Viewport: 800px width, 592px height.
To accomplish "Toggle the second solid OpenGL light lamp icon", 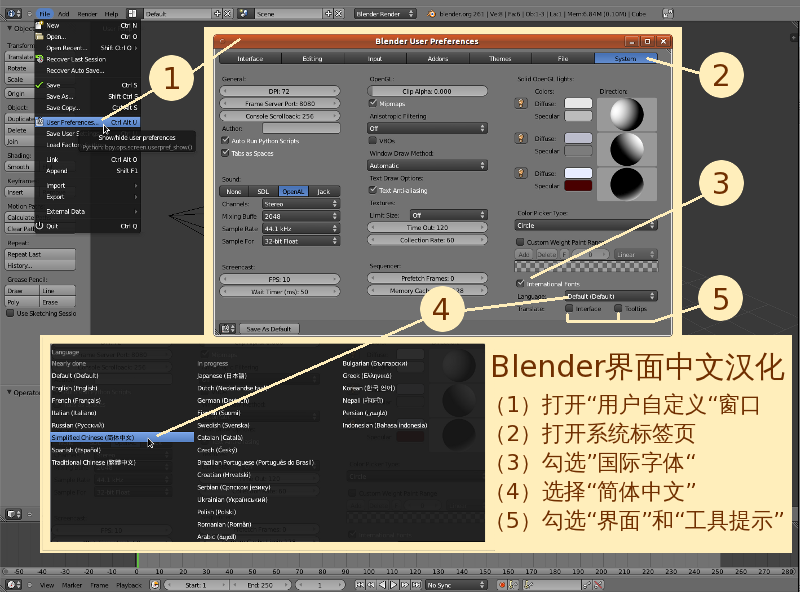I will [521, 138].
